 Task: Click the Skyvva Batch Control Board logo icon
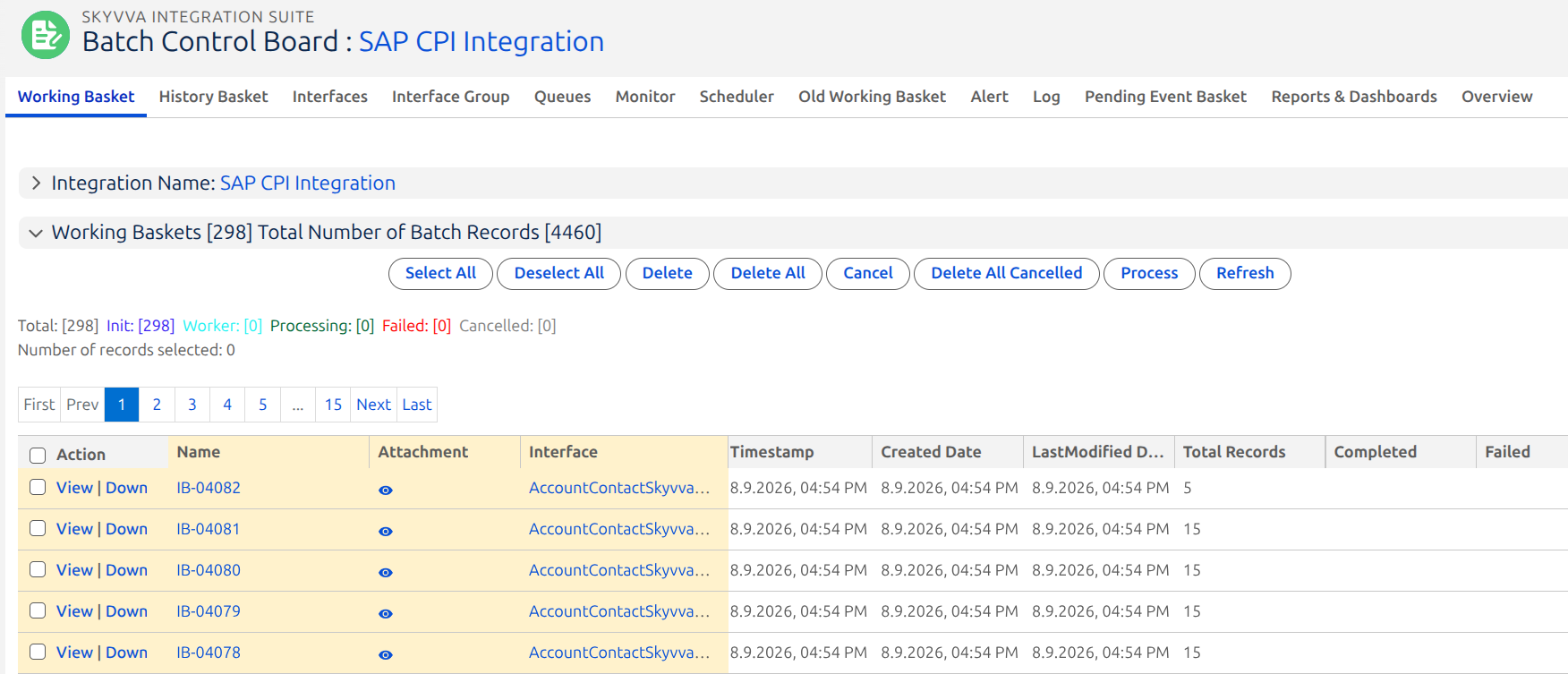pyautogui.click(x=46, y=35)
